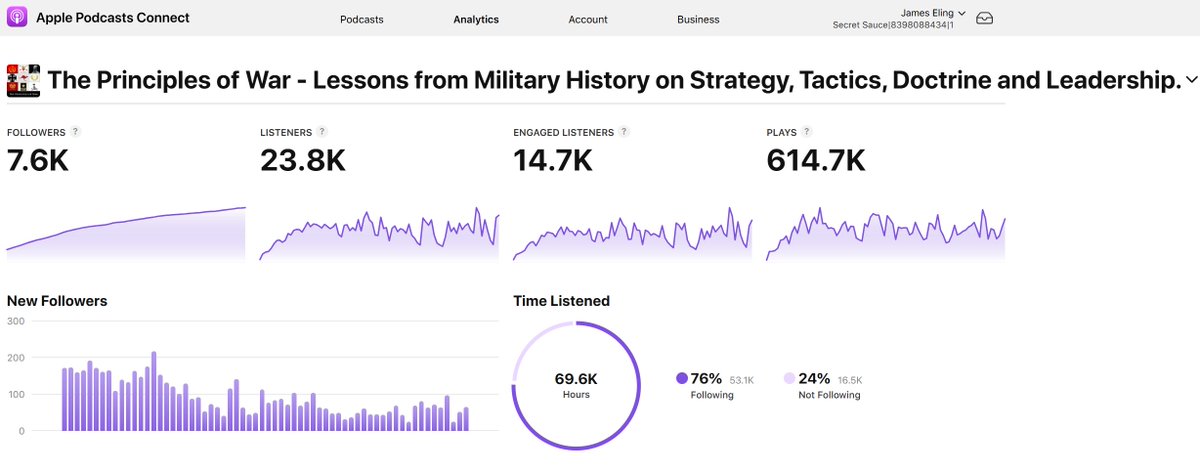Click the dark purple Following legend swatch
The width and height of the screenshot is (1200, 471).
click(682, 378)
